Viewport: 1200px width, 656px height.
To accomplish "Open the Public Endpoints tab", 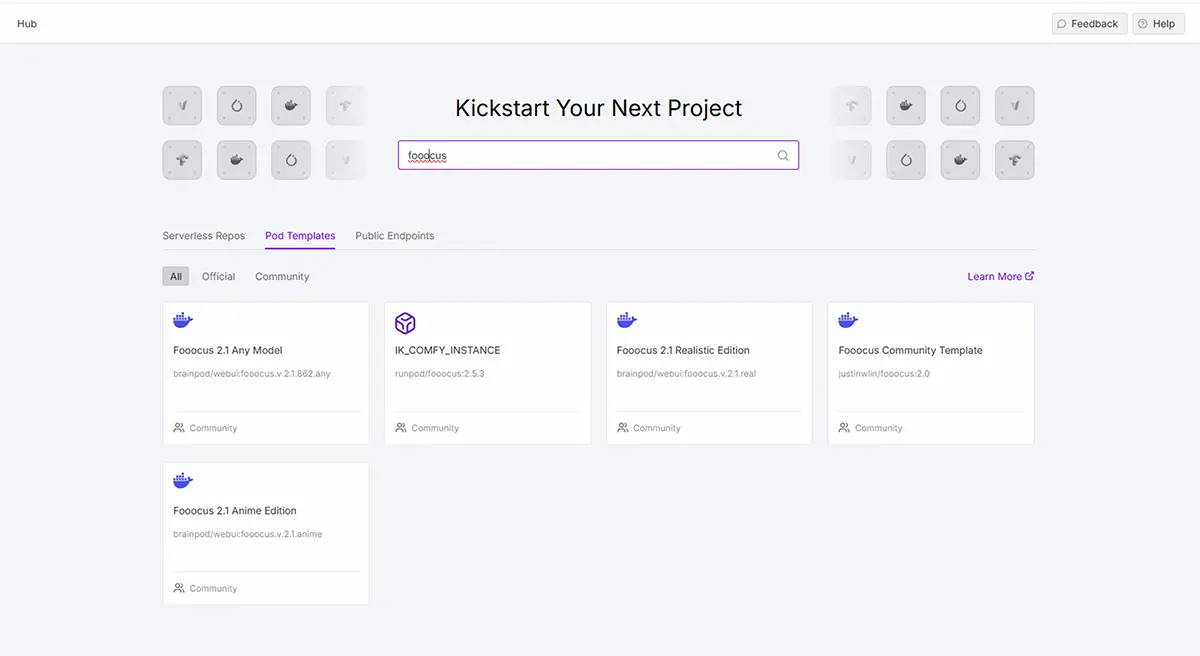I will (395, 236).
